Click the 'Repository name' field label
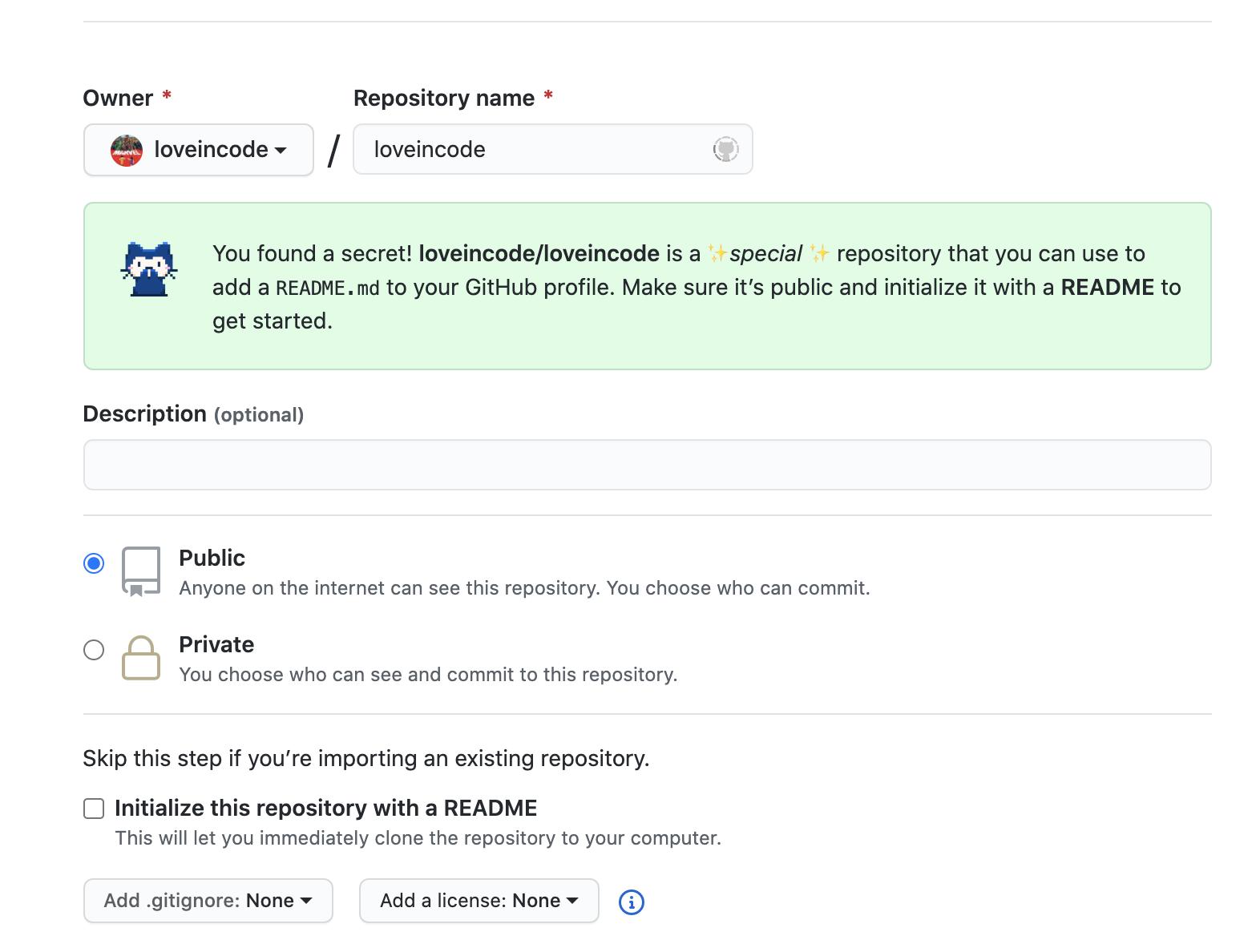1260x952 pixels. tap(444, 98)
